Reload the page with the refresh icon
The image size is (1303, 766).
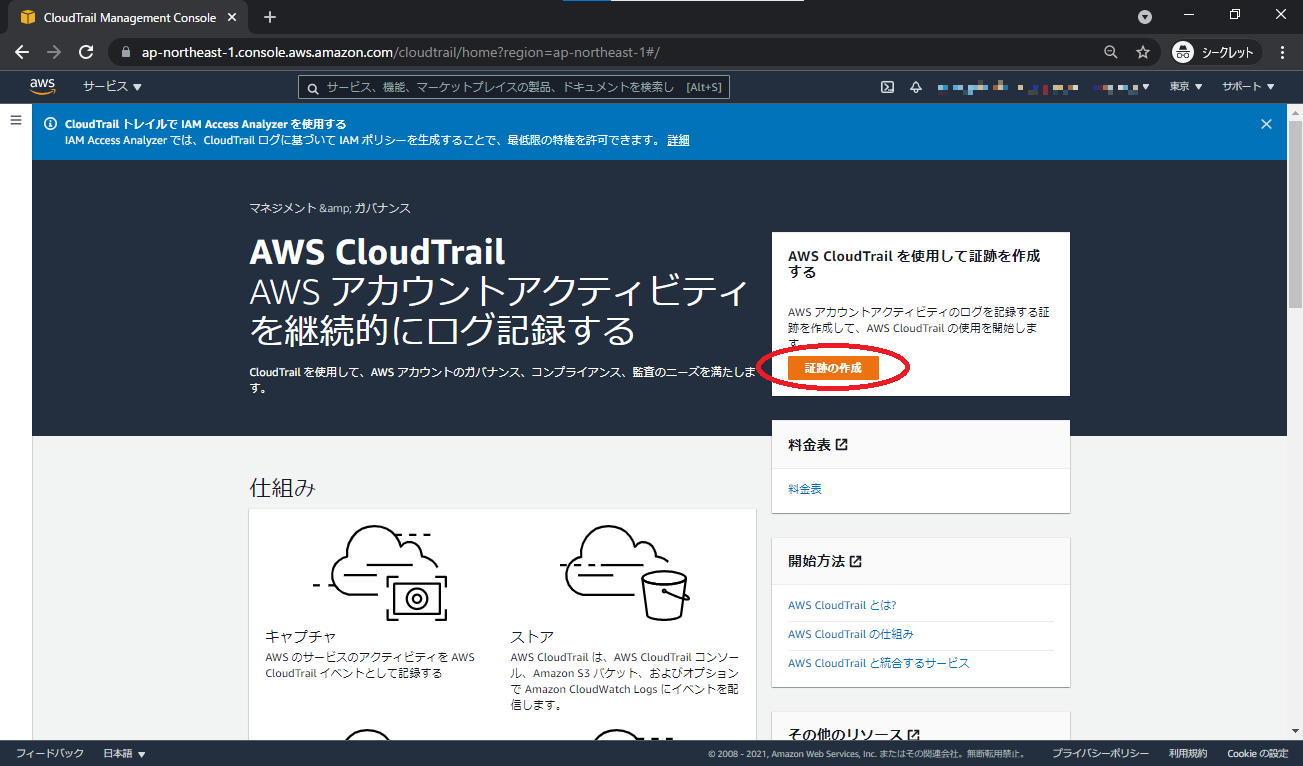click(x=86, y=52)
